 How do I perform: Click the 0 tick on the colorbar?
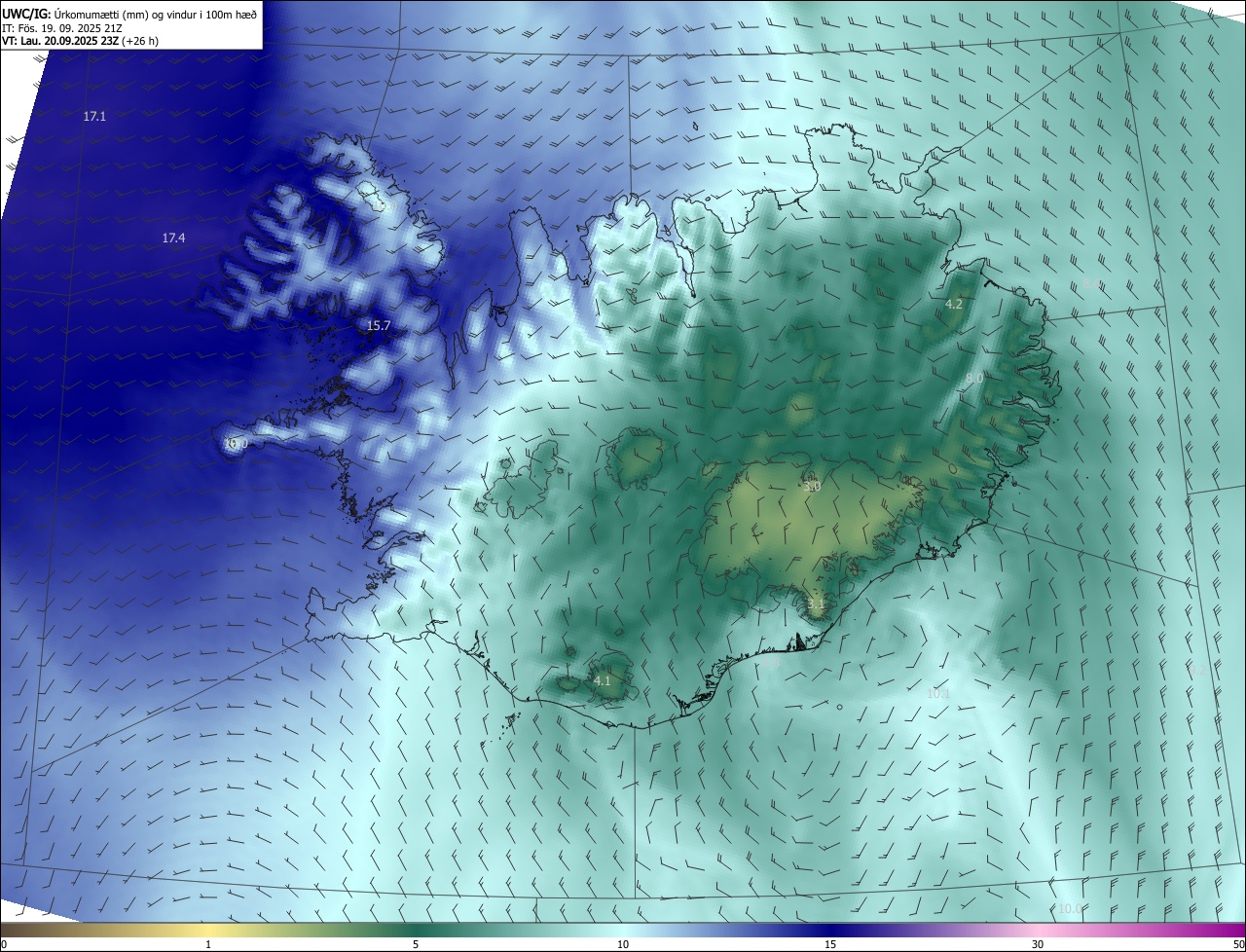3,944
